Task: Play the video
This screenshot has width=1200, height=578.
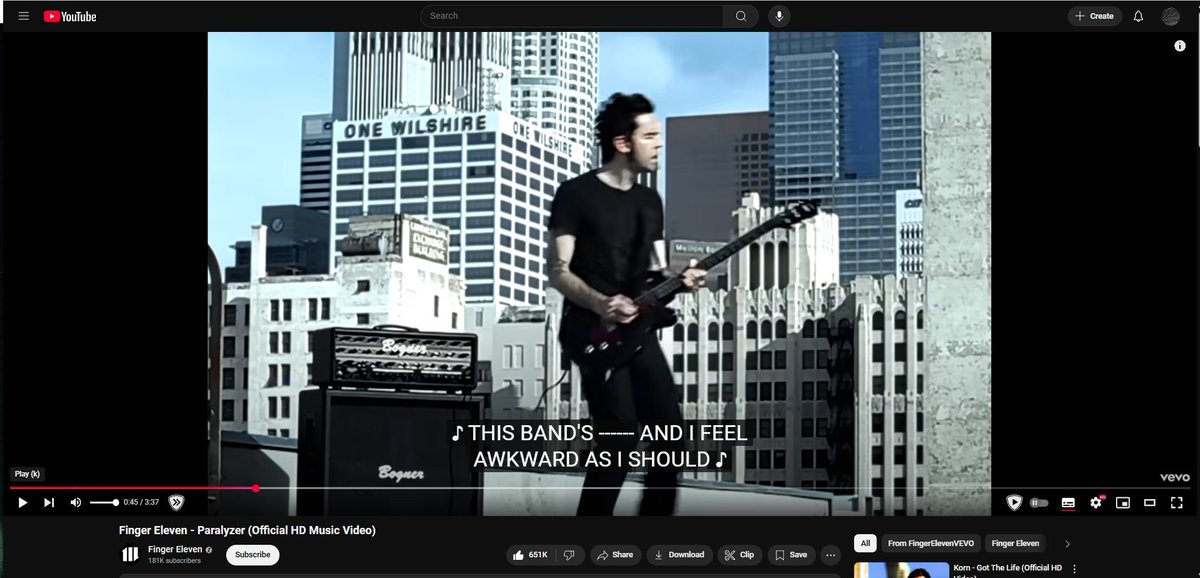Action: click(x=23, y=502)
